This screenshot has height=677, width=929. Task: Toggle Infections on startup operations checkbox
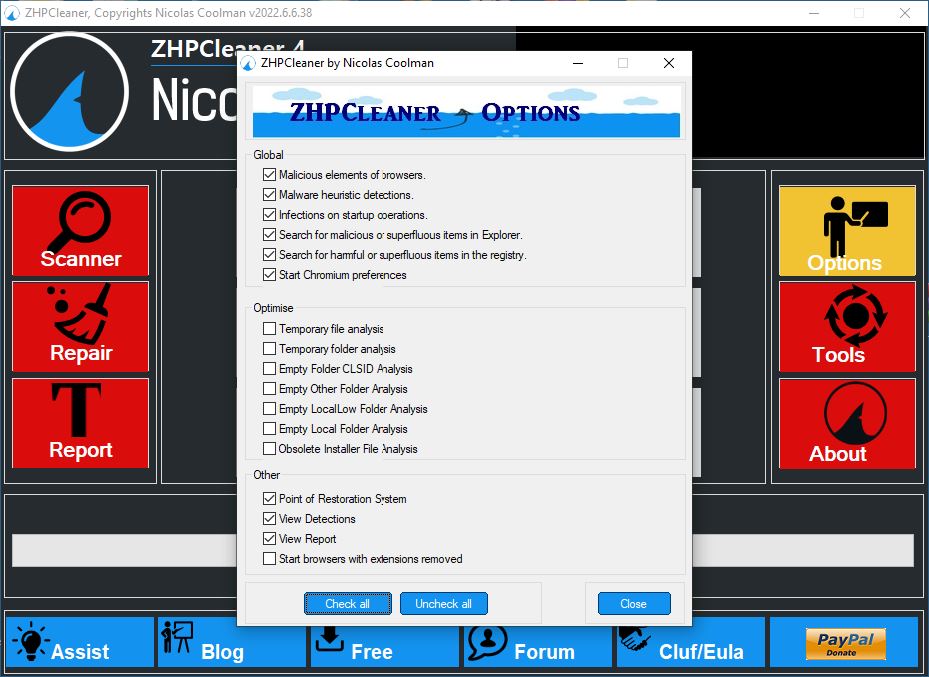click(x=270, y=214)
